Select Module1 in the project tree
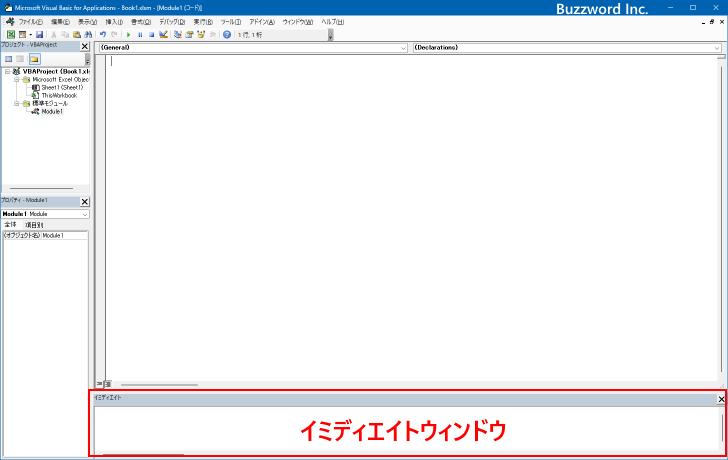 click(52, 111)
